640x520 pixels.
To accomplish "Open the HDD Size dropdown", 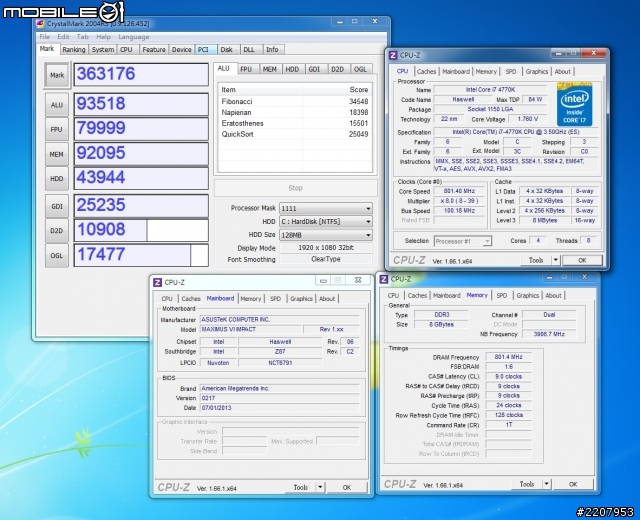I will [326, 235].
